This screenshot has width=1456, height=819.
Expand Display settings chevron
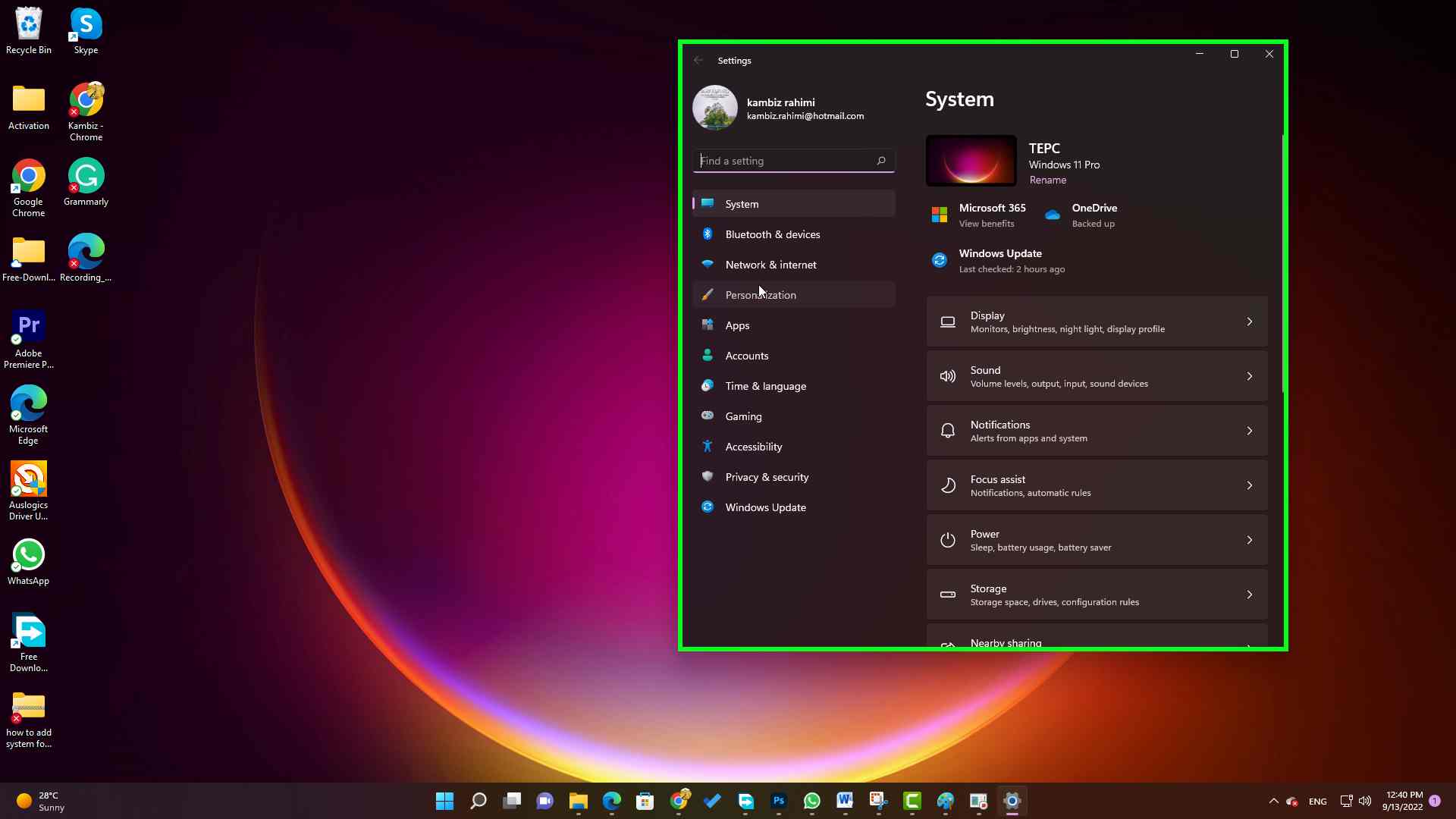(1249, 321)
